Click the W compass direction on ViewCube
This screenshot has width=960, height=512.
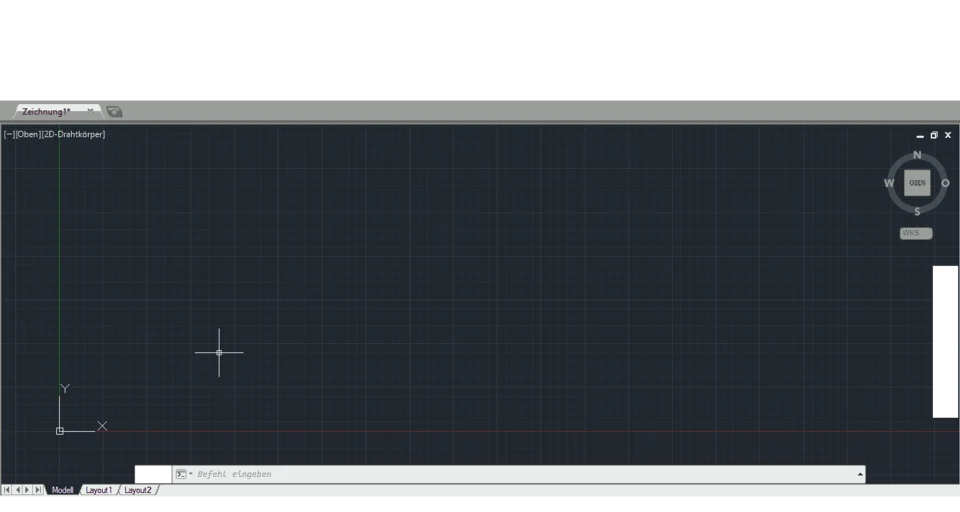(x=889, y=183)
